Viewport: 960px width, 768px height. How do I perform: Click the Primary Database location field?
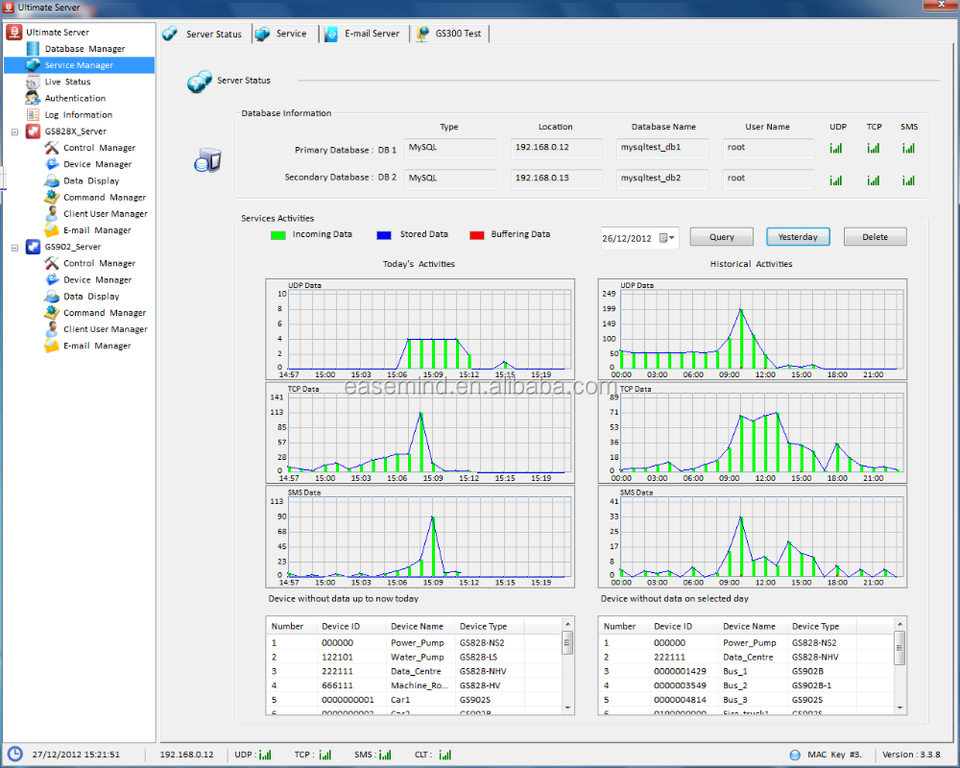555,149
